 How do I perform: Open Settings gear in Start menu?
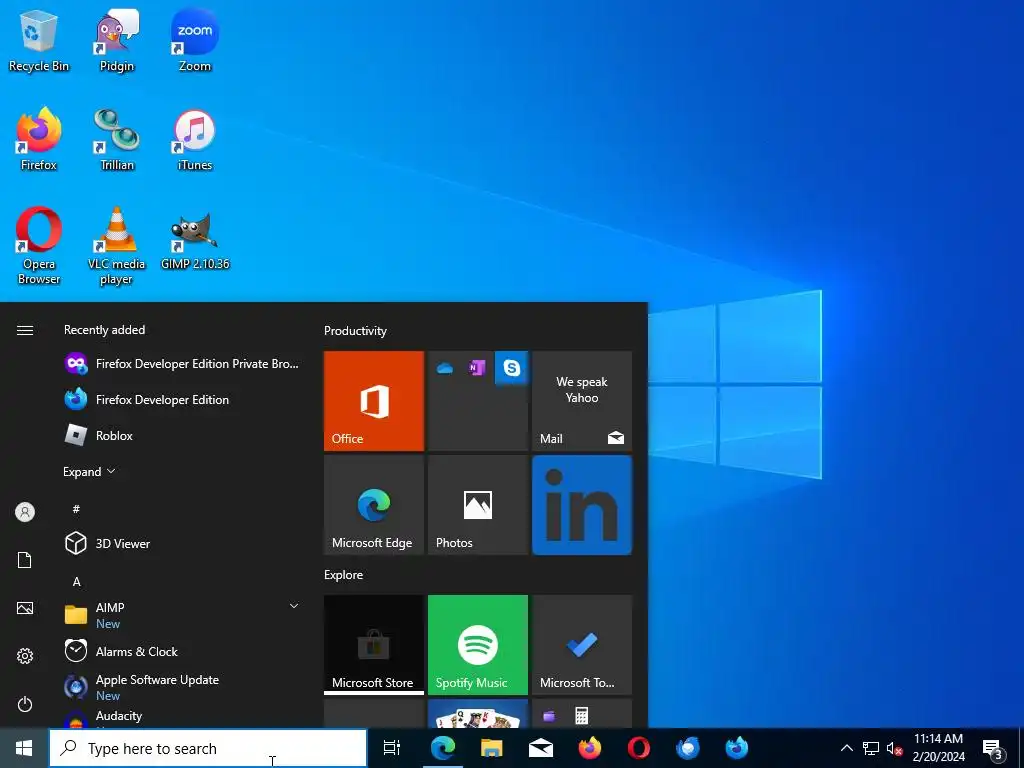click(25, 656)
